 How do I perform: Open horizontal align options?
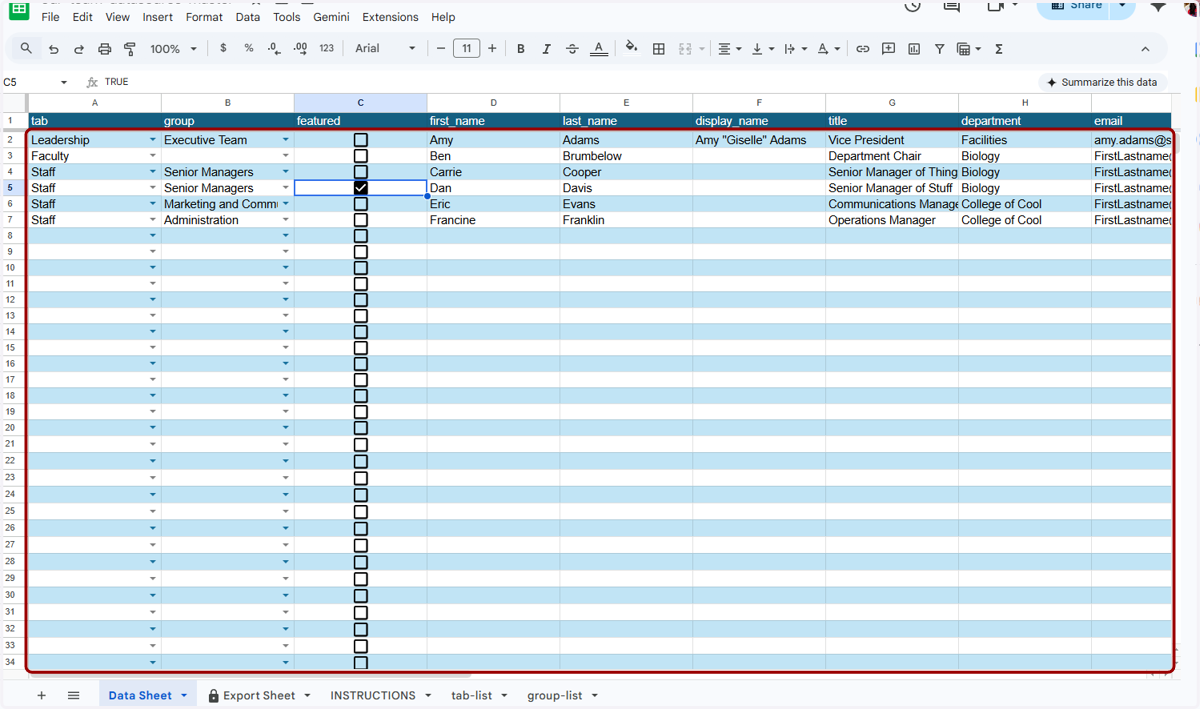(x=730, y=48)
